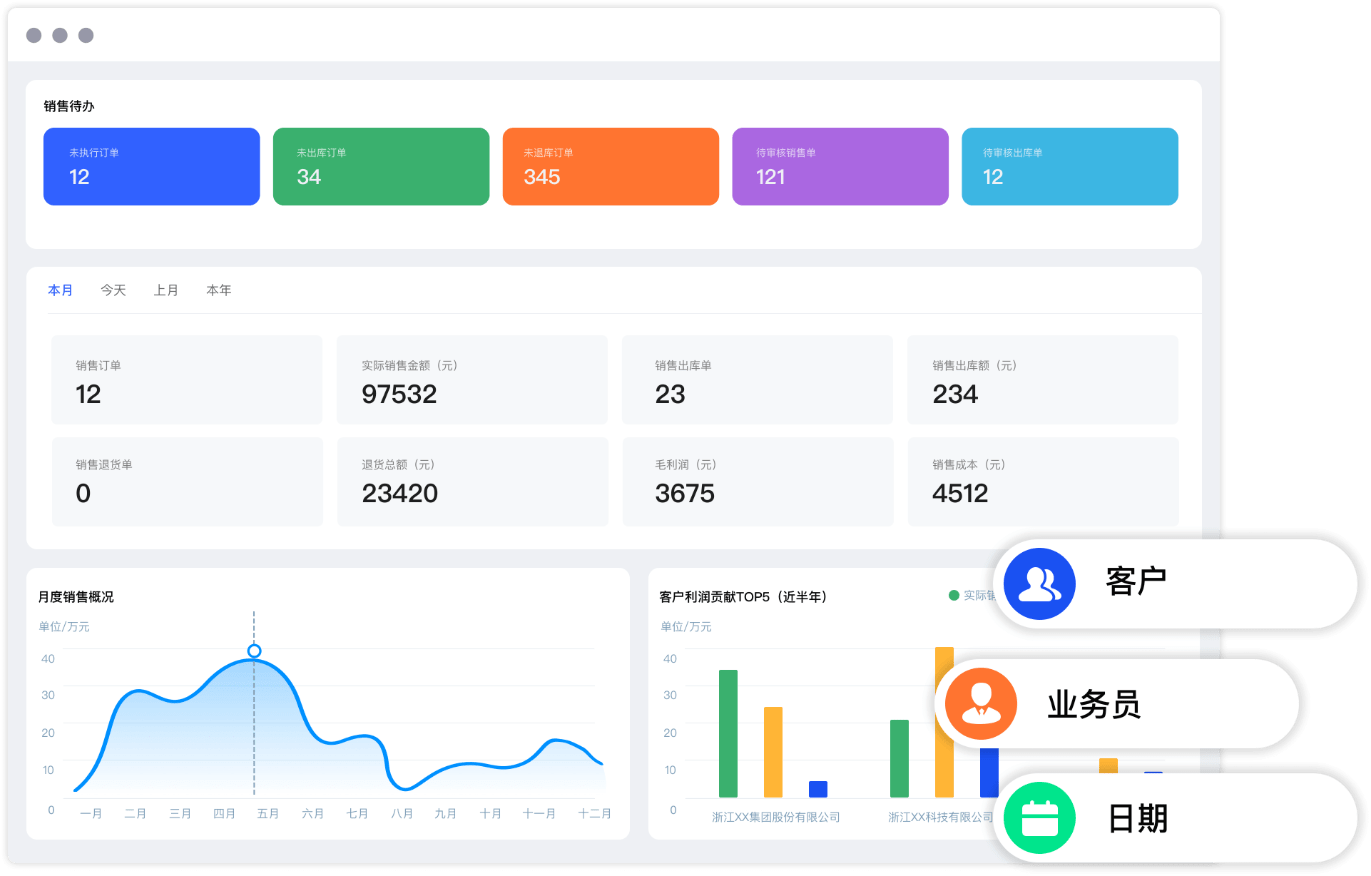Click the 销售成本 stat tile
This screenshot has height=876, width=1371.
(x=1042, y=481)
